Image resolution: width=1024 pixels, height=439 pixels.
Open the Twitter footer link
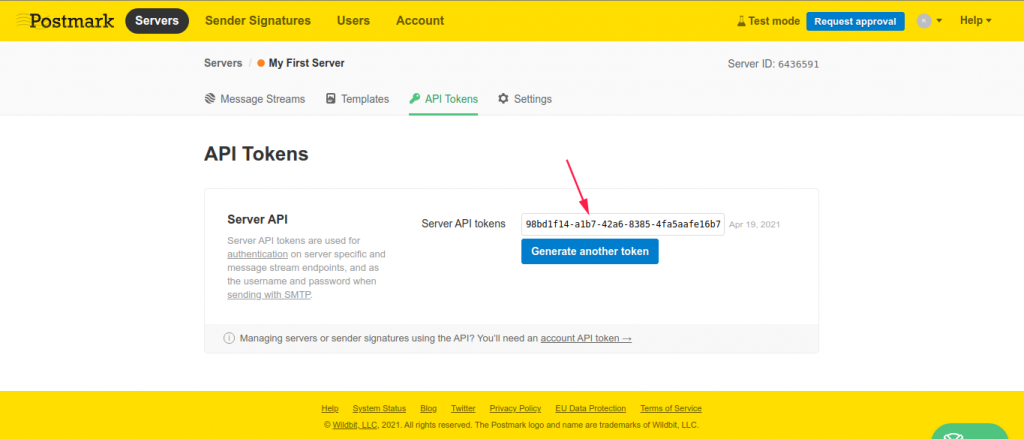[x=463, y=408]
